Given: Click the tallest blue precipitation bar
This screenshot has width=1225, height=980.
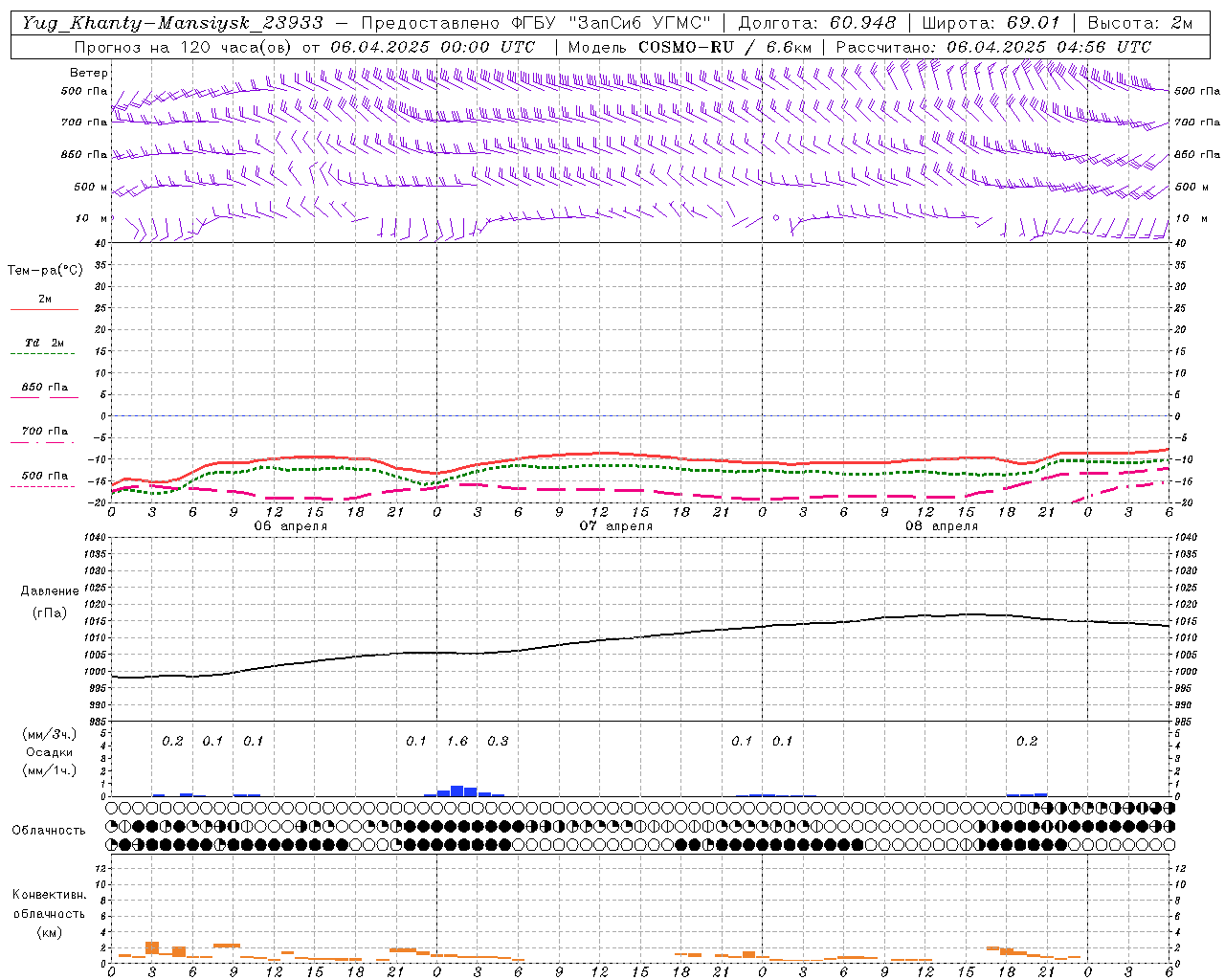Looking at the screenshot, I should 457,791.
